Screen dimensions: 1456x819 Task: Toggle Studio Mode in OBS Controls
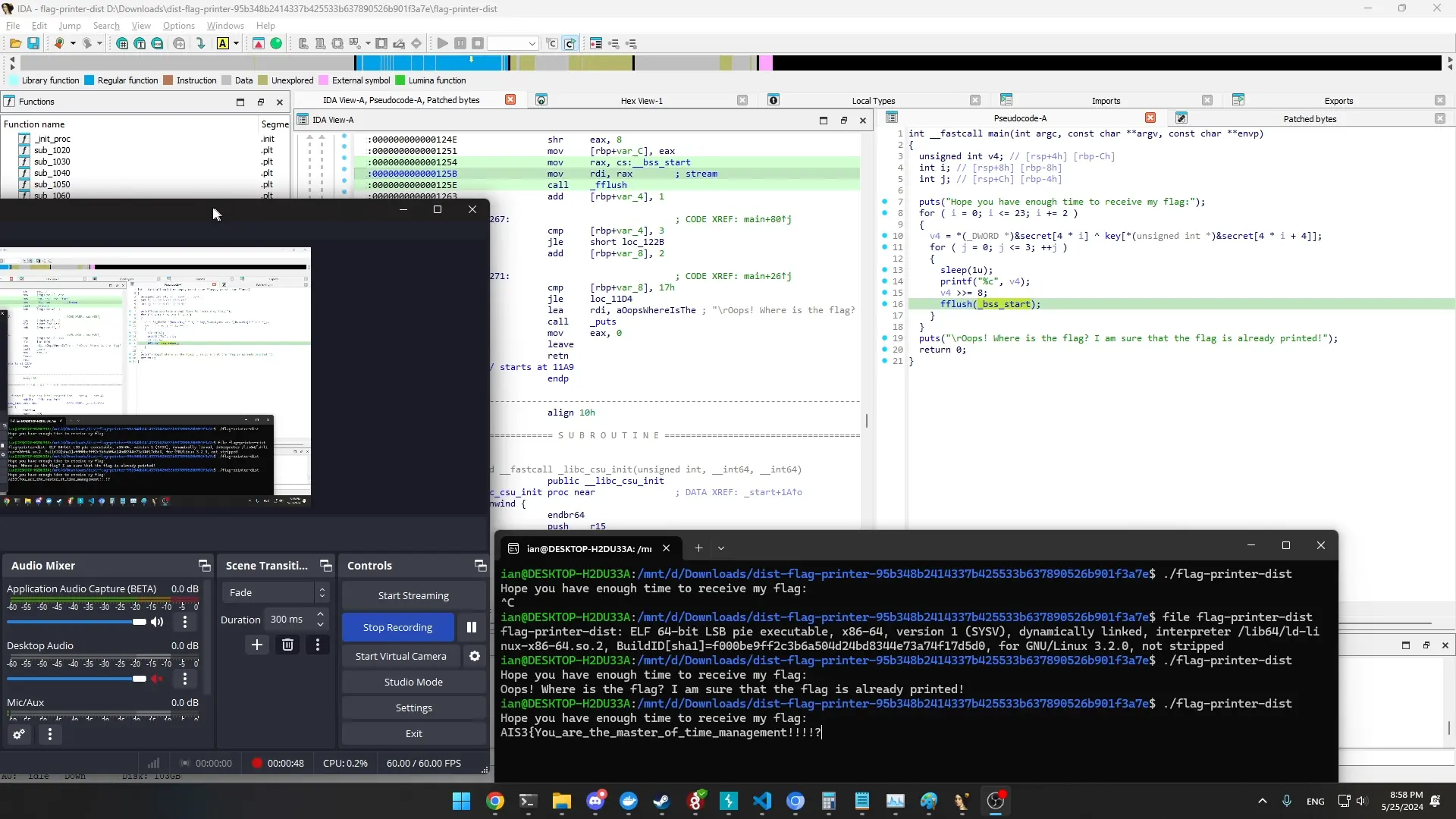point(413,682)
